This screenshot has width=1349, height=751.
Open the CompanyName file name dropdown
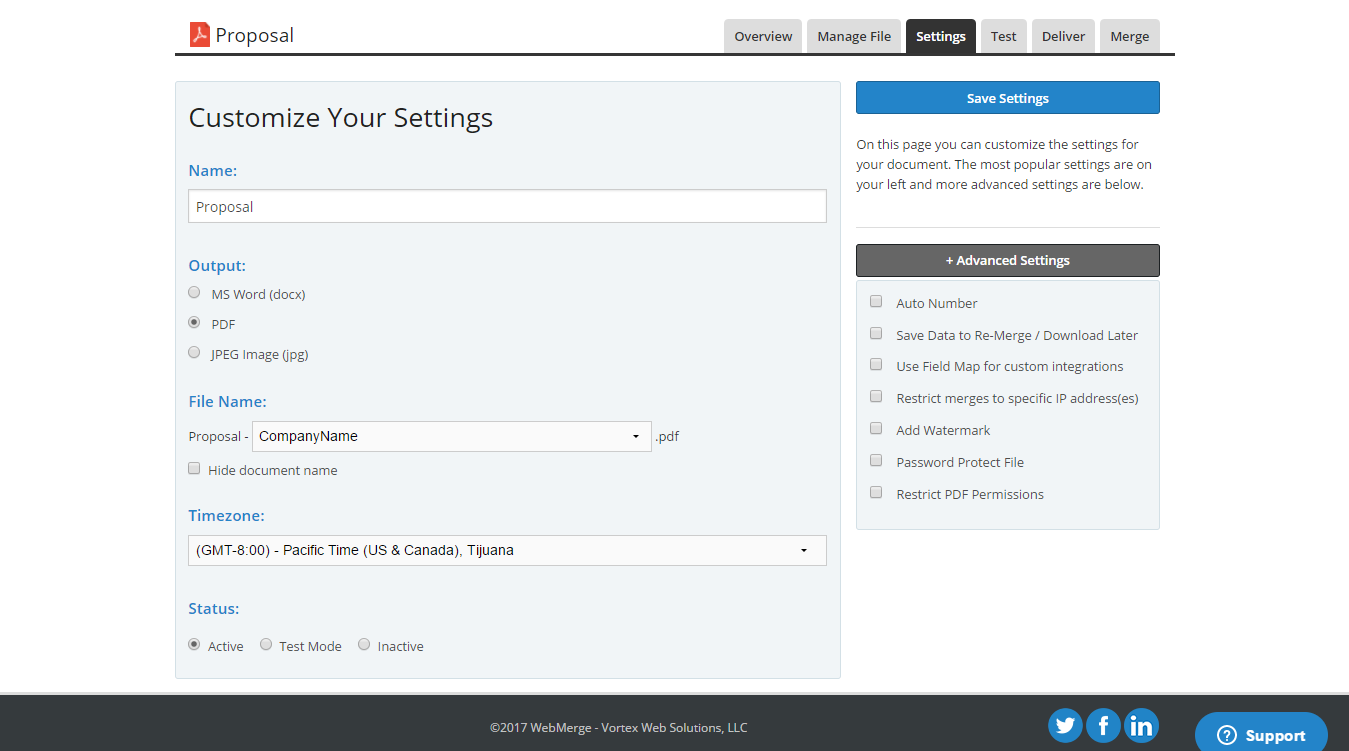click(x=452, y=436)
